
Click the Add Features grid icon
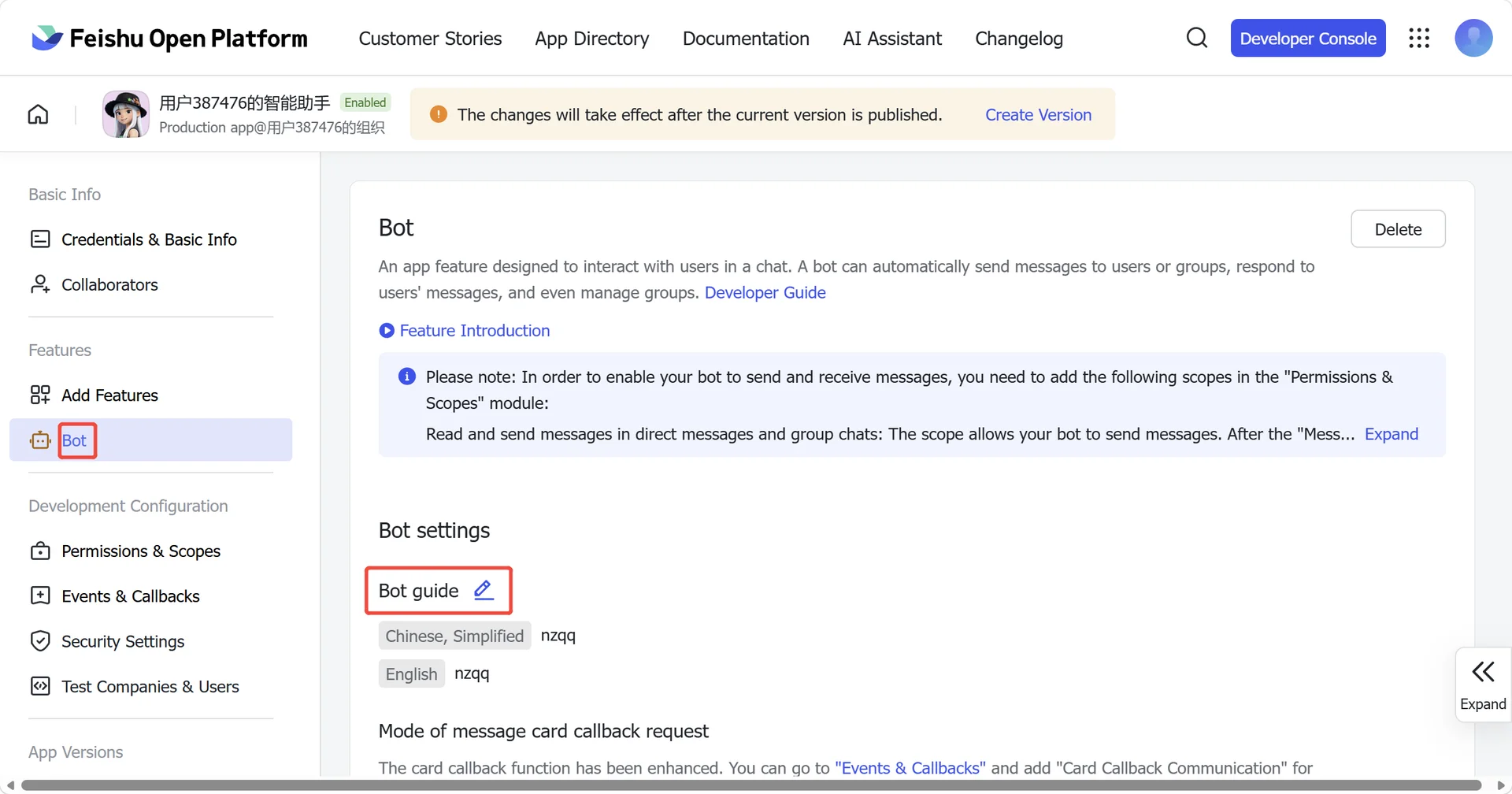pyautogui.click(x=40, y=395)
